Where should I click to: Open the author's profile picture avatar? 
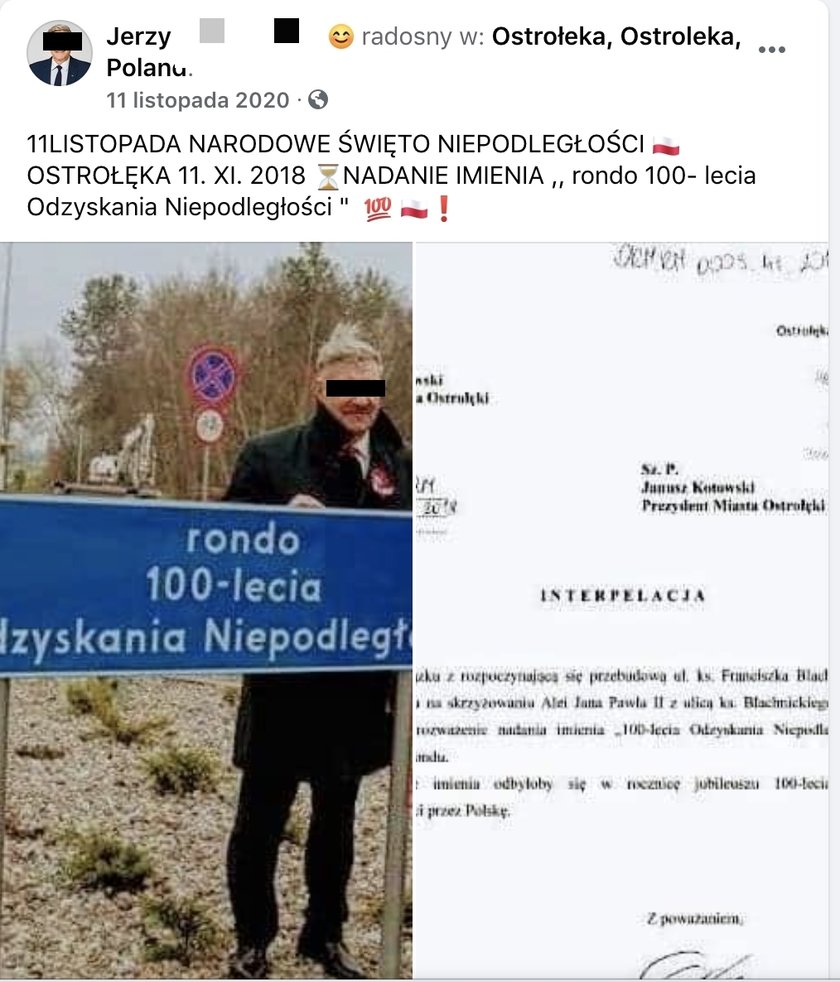(x=60, y=53)
